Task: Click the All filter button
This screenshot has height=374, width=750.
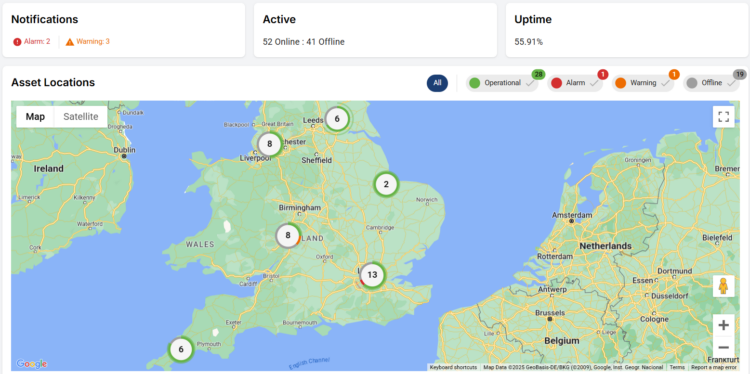Action: 437,83
